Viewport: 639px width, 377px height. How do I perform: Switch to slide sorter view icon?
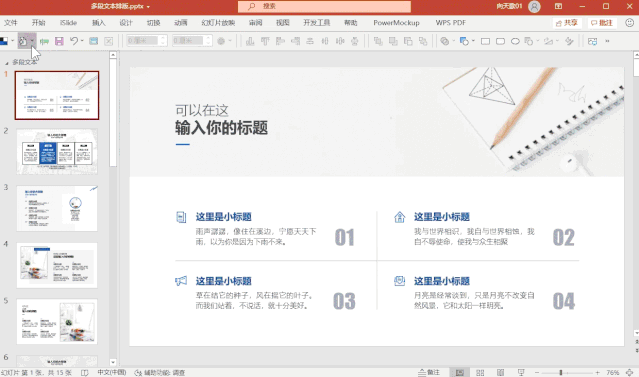click(x=480, y=373)
